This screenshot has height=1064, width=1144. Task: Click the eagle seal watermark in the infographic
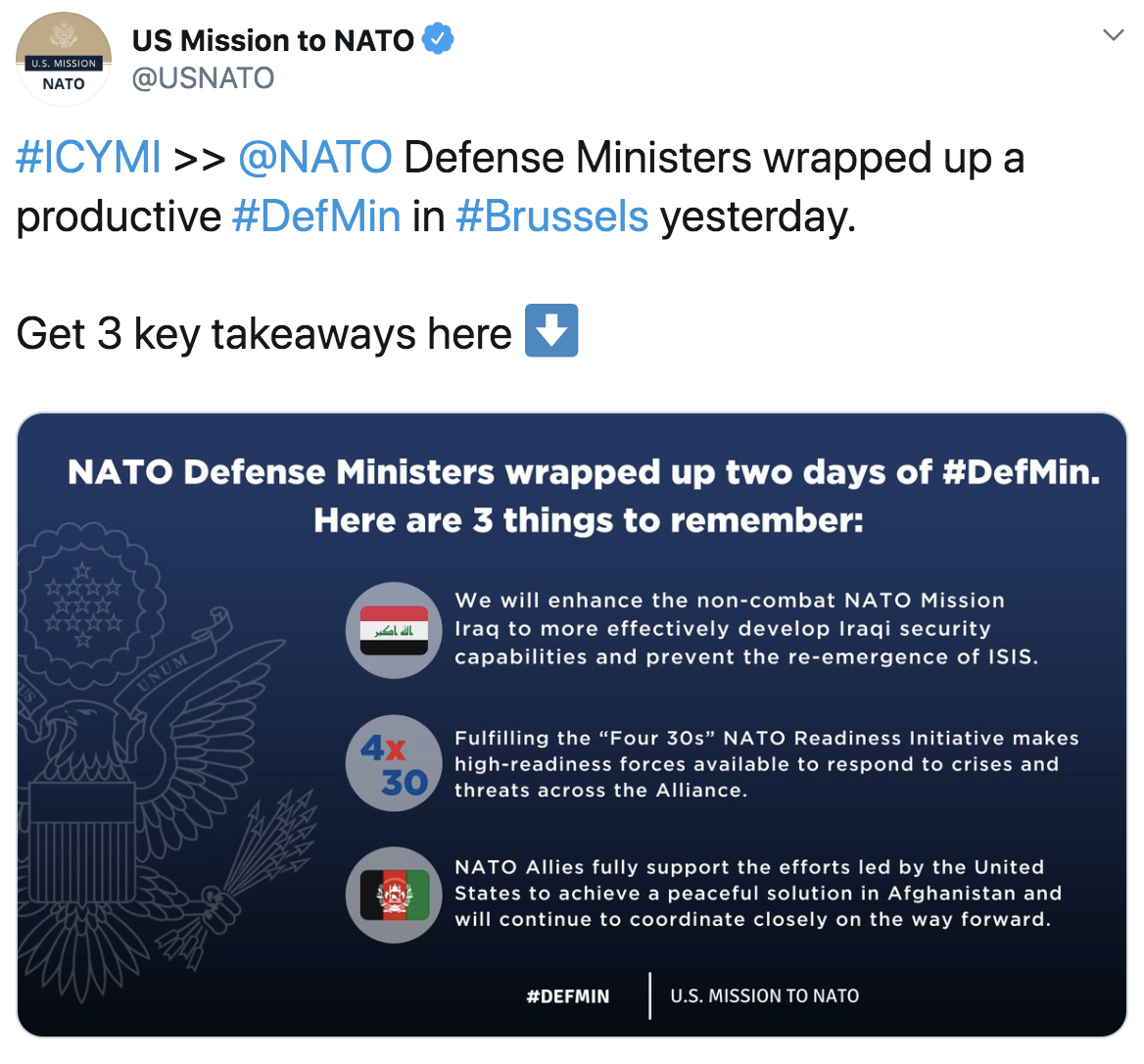pos(147,745)
